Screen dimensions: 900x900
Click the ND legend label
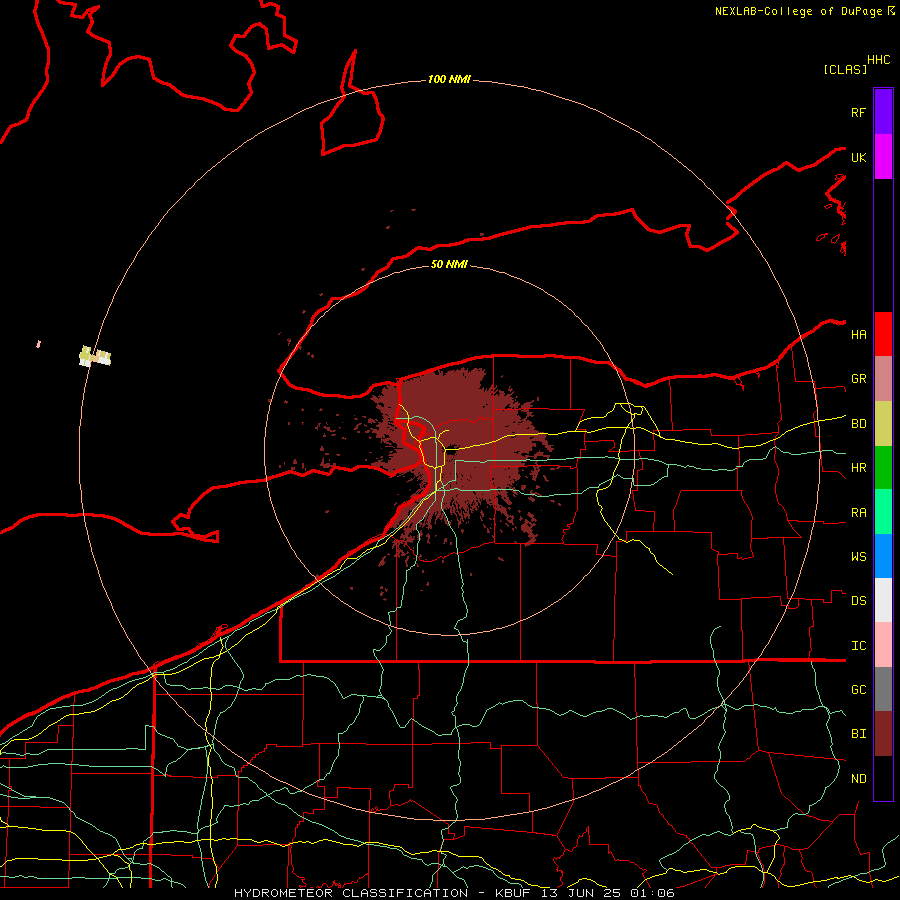pos(858,778)
